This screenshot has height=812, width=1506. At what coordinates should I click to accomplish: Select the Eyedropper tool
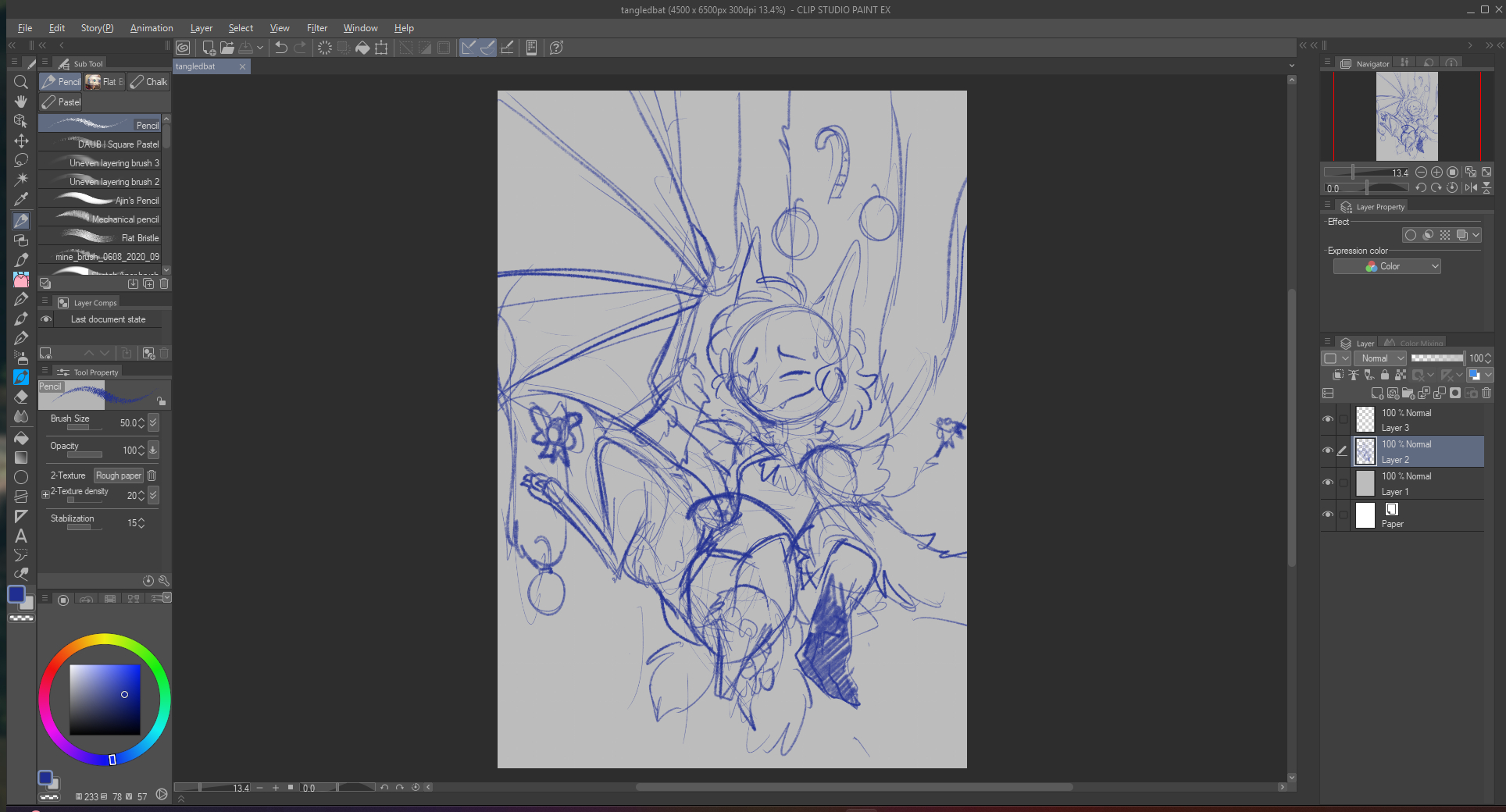pyautogui.click(x=21, y=200)
